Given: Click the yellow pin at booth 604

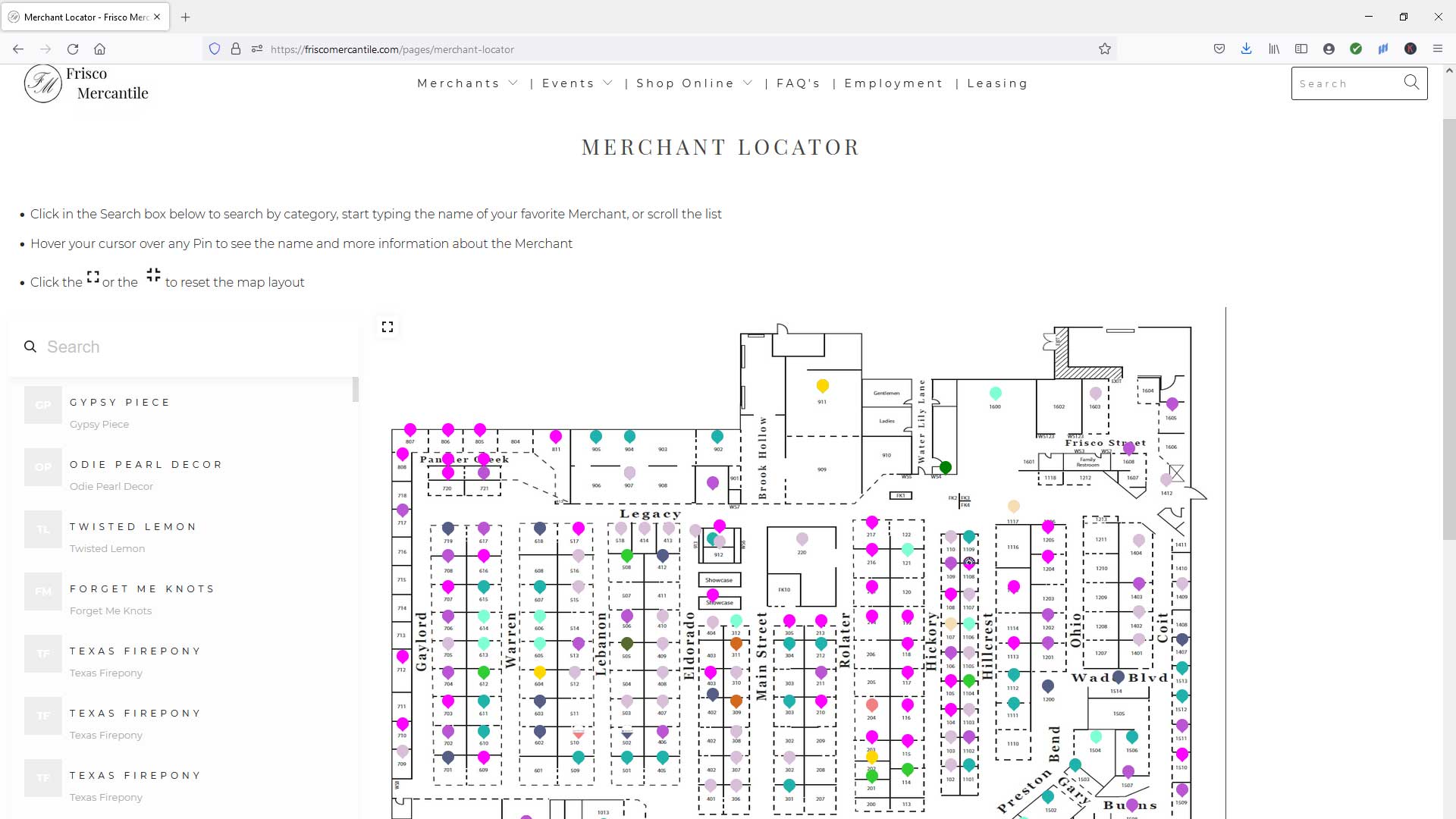Looking at the screenshot, I should [x=540, y=673].
